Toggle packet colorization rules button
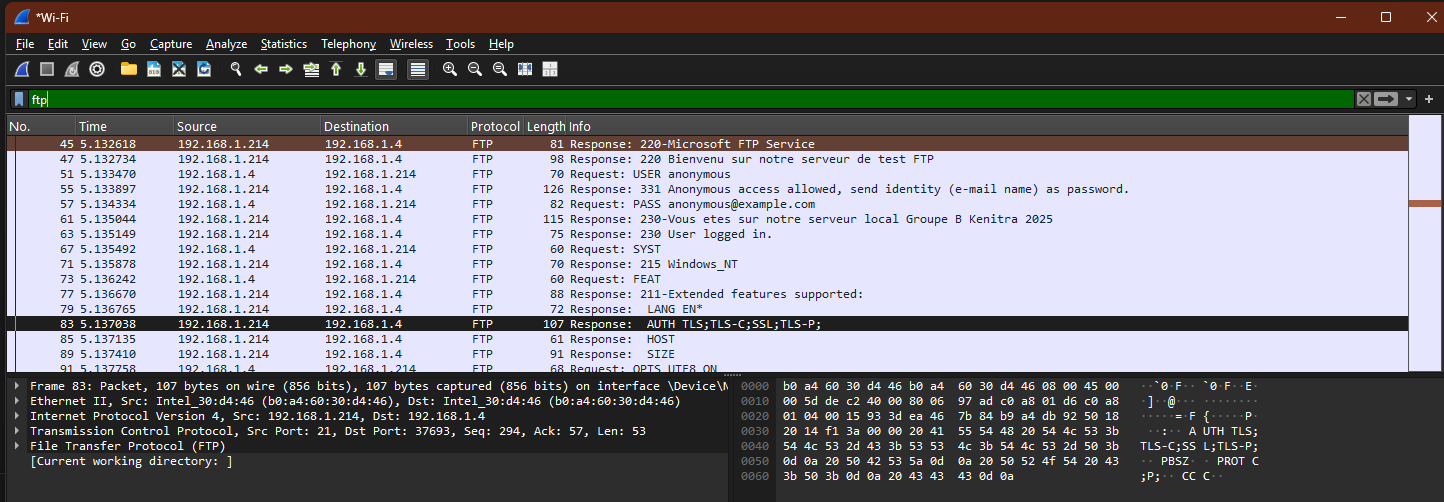The image size is (1444, 502). (x=418, y=69)
